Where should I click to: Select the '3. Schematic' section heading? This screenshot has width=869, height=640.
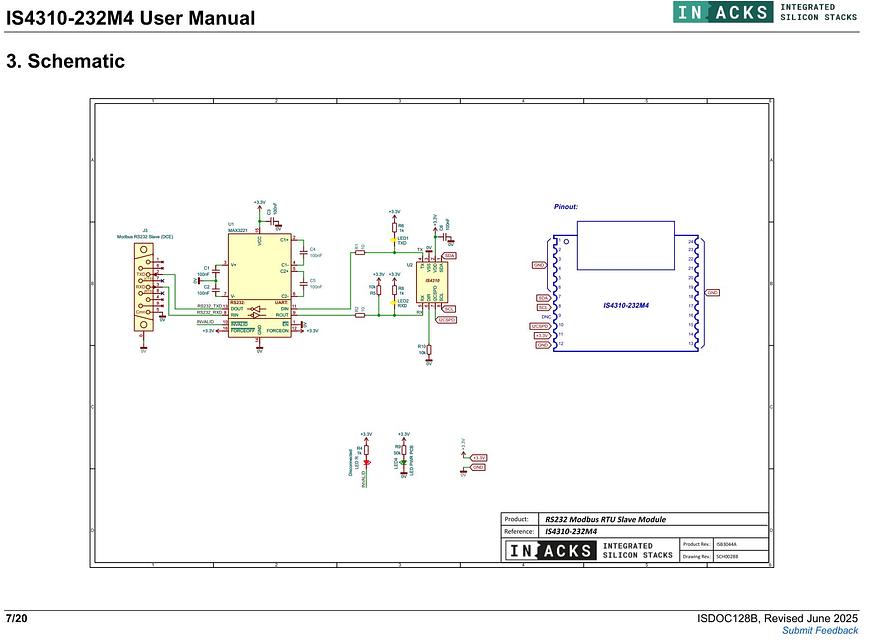65,61
